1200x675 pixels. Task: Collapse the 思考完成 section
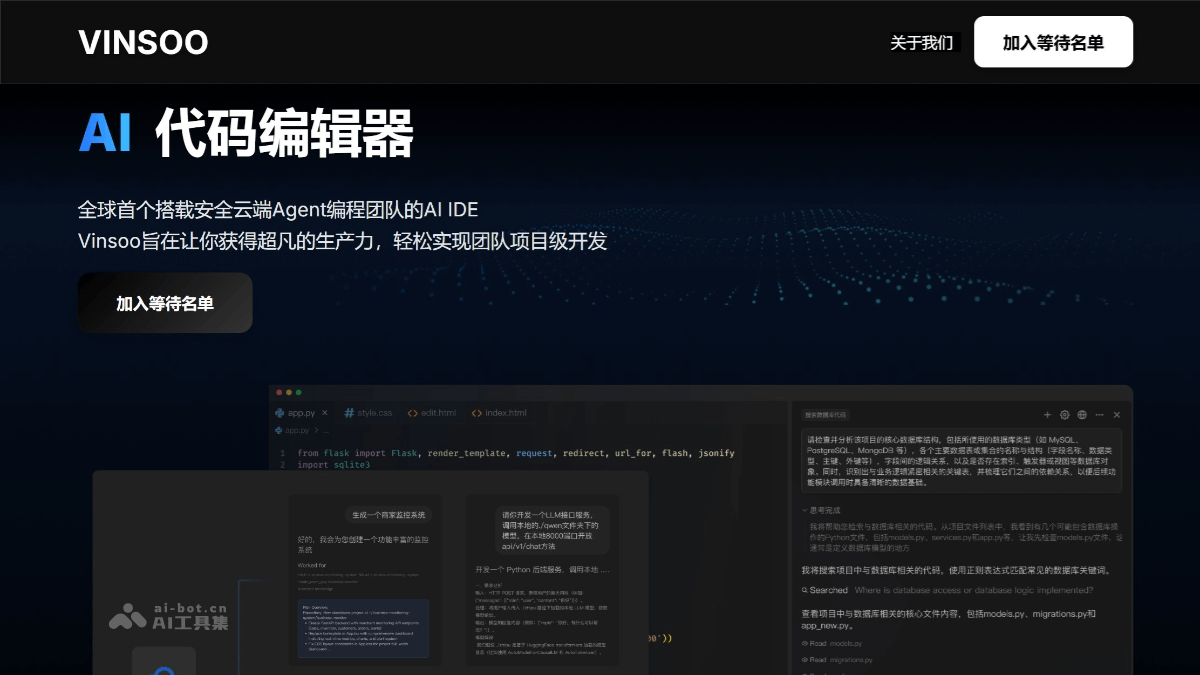pyautogui.click(x=803, y=510)
